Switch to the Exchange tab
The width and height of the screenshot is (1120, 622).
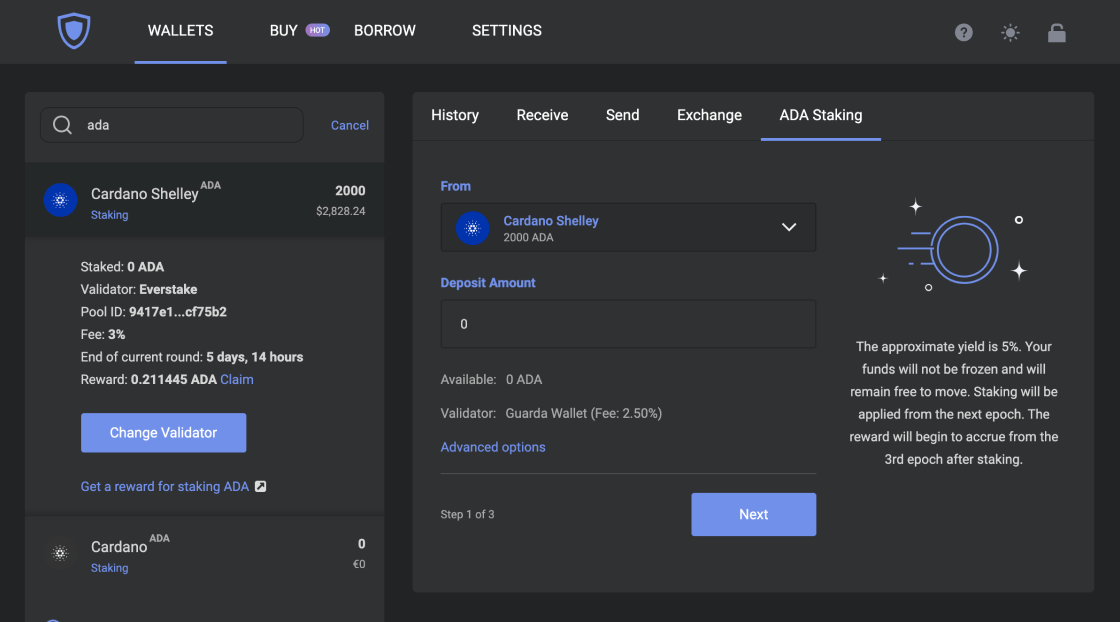[x=709, y=115]
